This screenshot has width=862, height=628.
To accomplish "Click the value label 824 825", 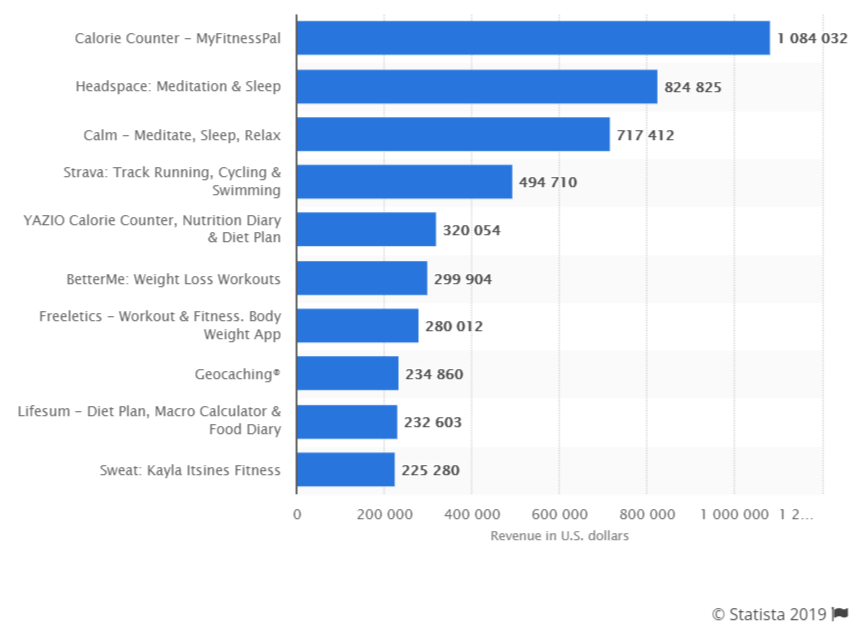I will 693,87.
